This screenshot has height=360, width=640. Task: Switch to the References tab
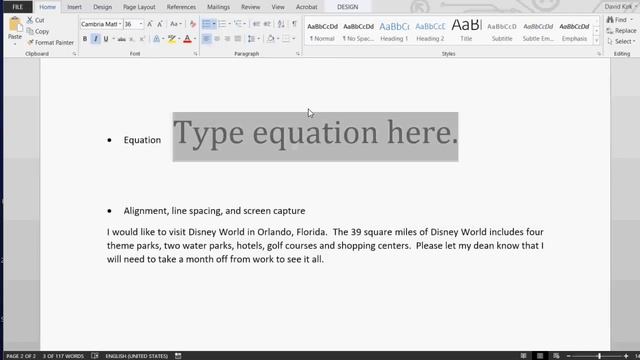click(x=181, y=7)
